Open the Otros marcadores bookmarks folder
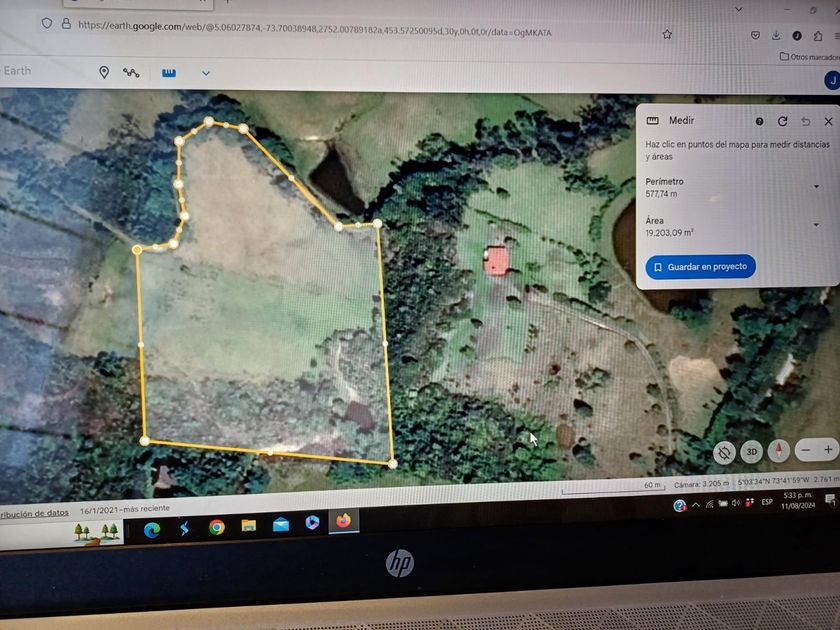The height and width of the screenshot is (630, 840). point(809,56)
